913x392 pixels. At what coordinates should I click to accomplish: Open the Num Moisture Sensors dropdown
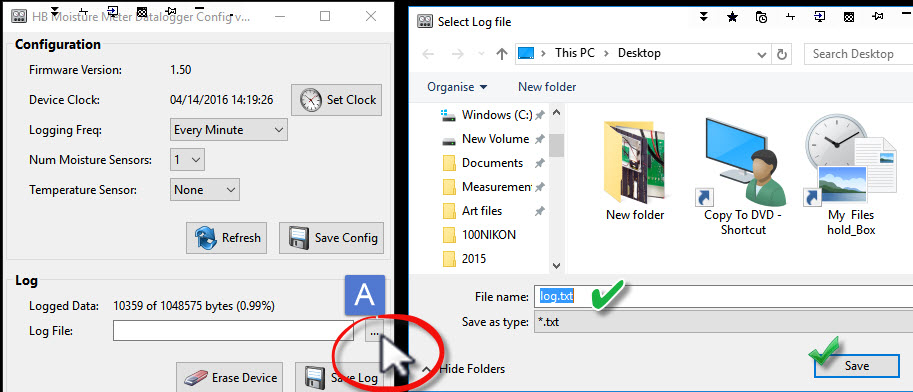[187, 160]
